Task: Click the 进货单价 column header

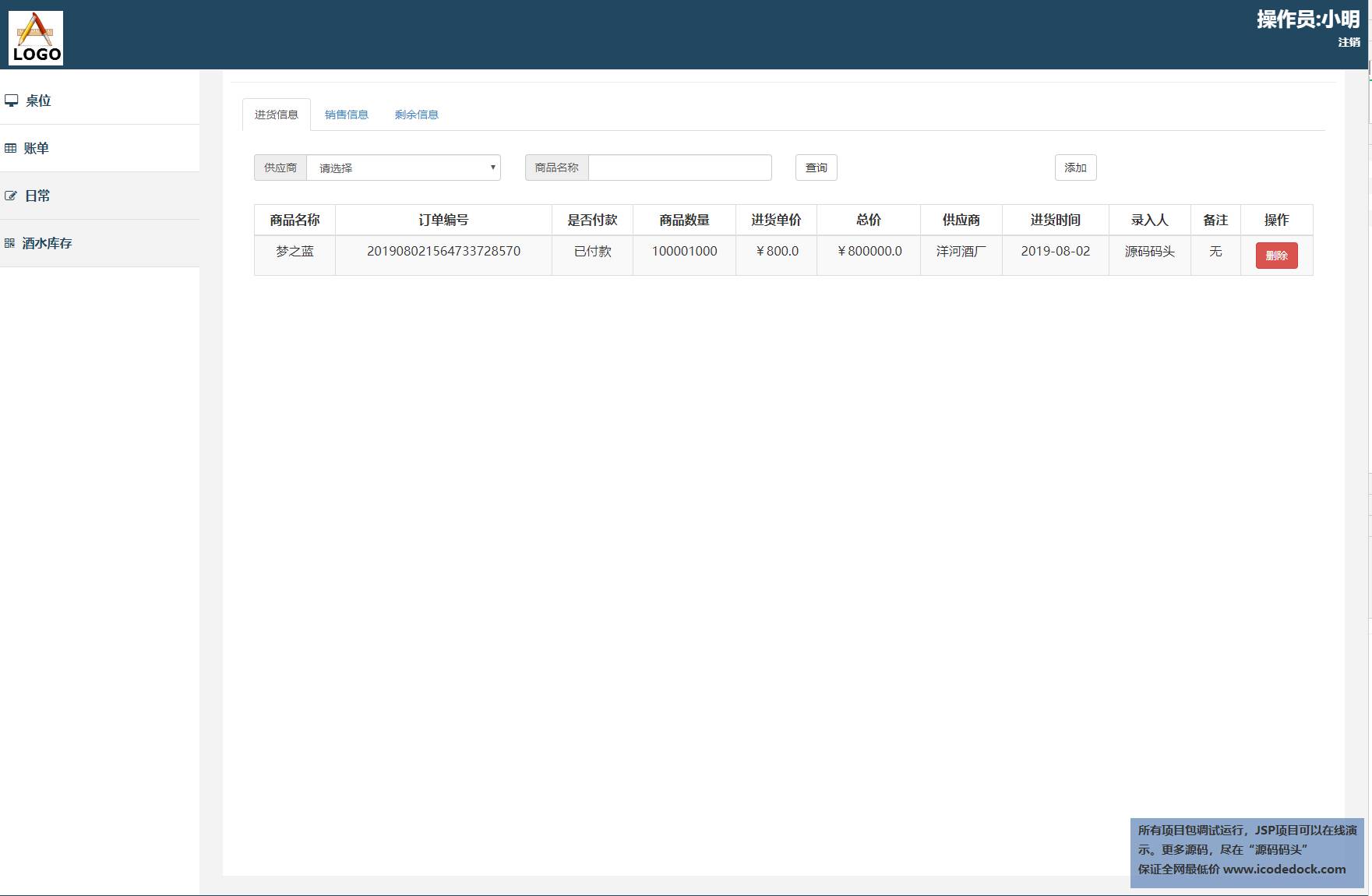Action: (x=776, y=220)
